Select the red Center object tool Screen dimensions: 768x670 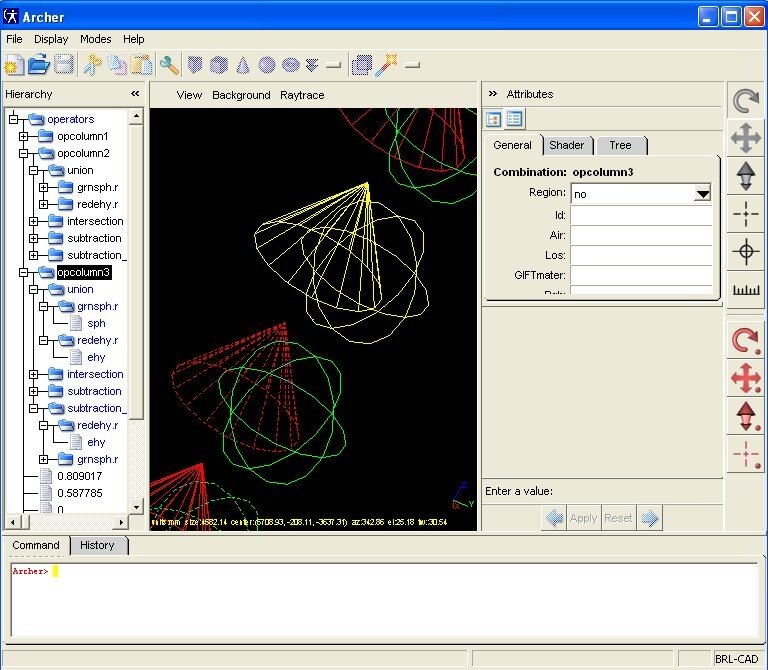click(x=745, y=454)
